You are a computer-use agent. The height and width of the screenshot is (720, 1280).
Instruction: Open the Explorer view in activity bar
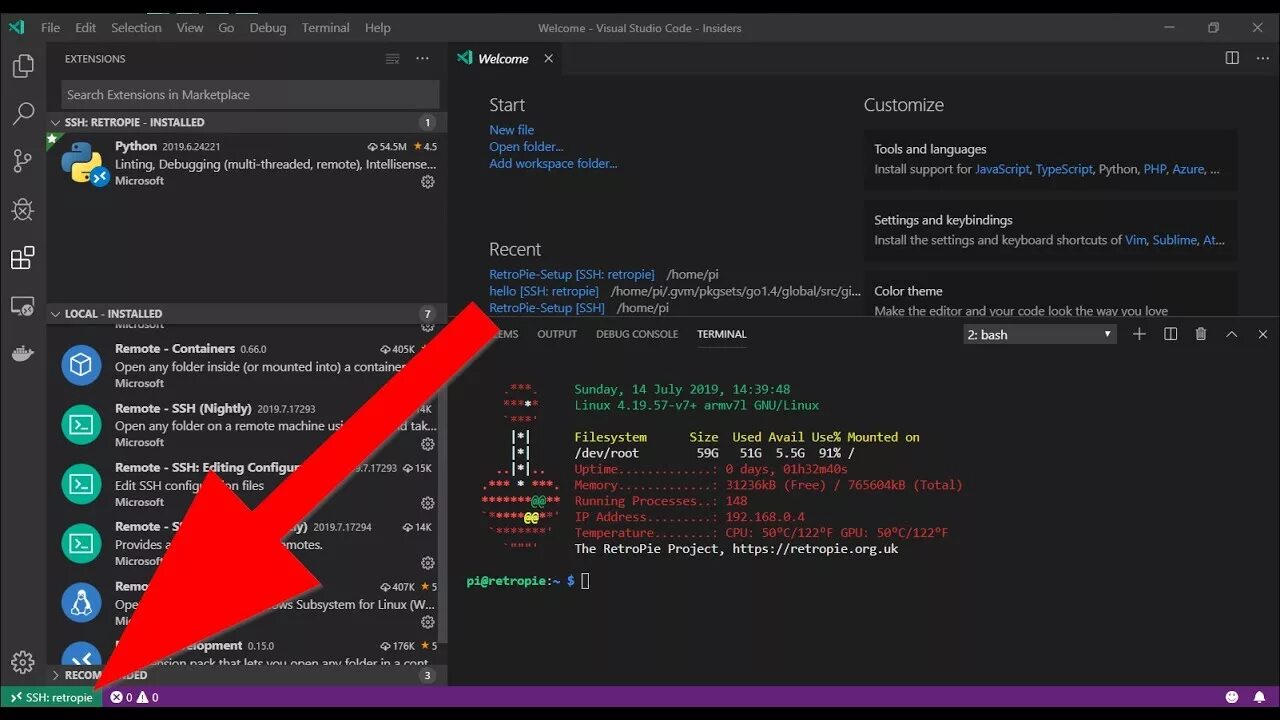point(23,67)
